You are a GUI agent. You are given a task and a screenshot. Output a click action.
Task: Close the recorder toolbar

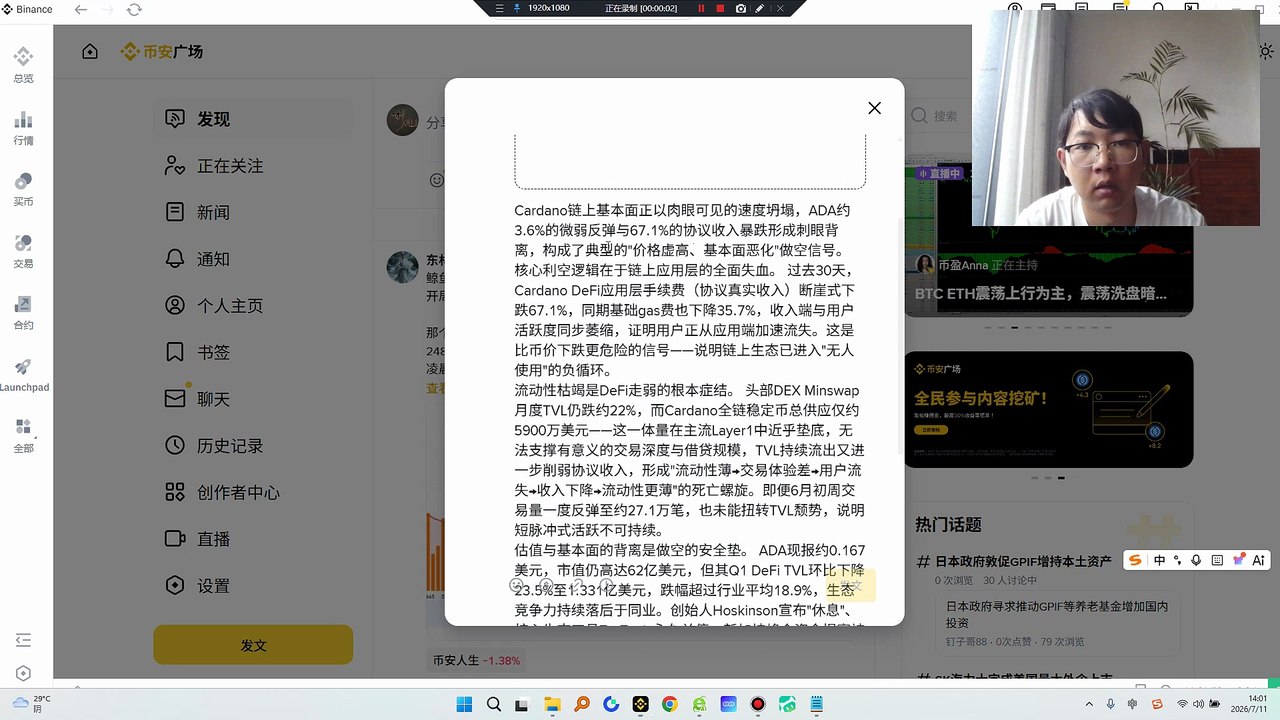(779, 8)
